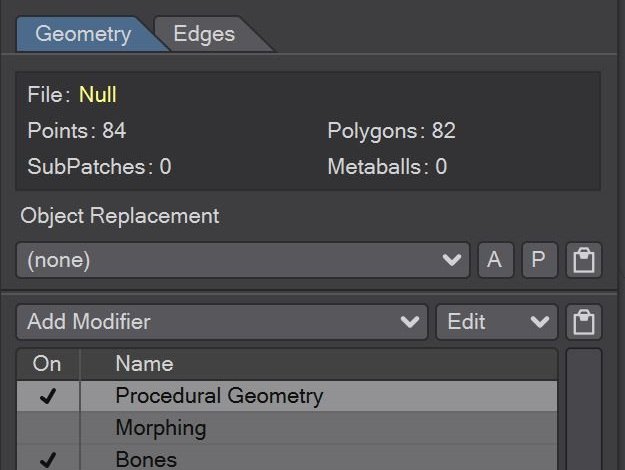Viewport: 625px width, 470px height.
Task: Open the Add Modifier dropdown
Action: coord(222,322)
